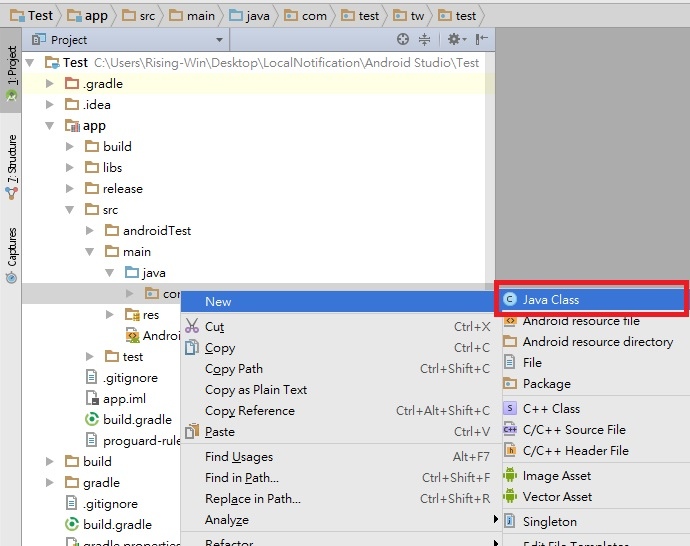Click the java breadcrumb in the navigation bar
Viewport: 690px width, 546px height.
pyautogui.click(x=249, y=16)
